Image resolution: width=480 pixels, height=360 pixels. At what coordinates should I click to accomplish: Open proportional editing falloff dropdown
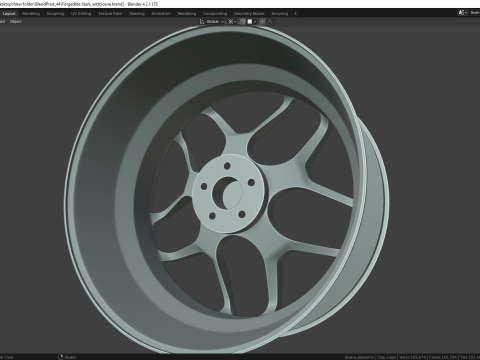(x=271, y=22)
